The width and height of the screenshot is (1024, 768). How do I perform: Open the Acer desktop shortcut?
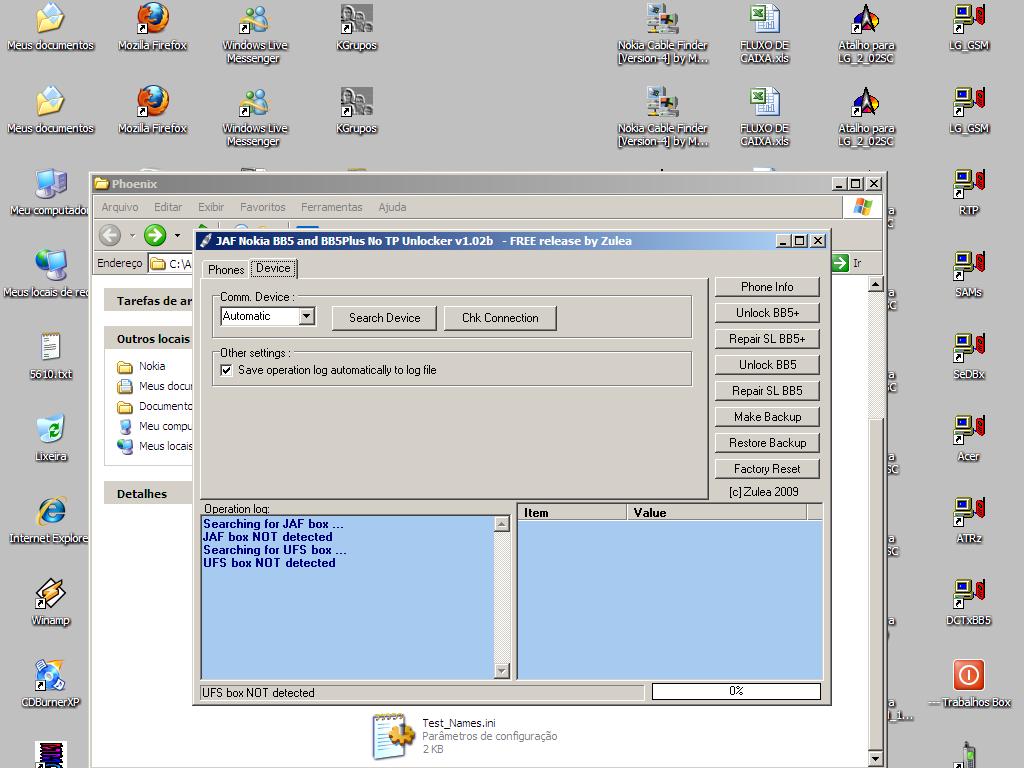(x=968, y=438)
